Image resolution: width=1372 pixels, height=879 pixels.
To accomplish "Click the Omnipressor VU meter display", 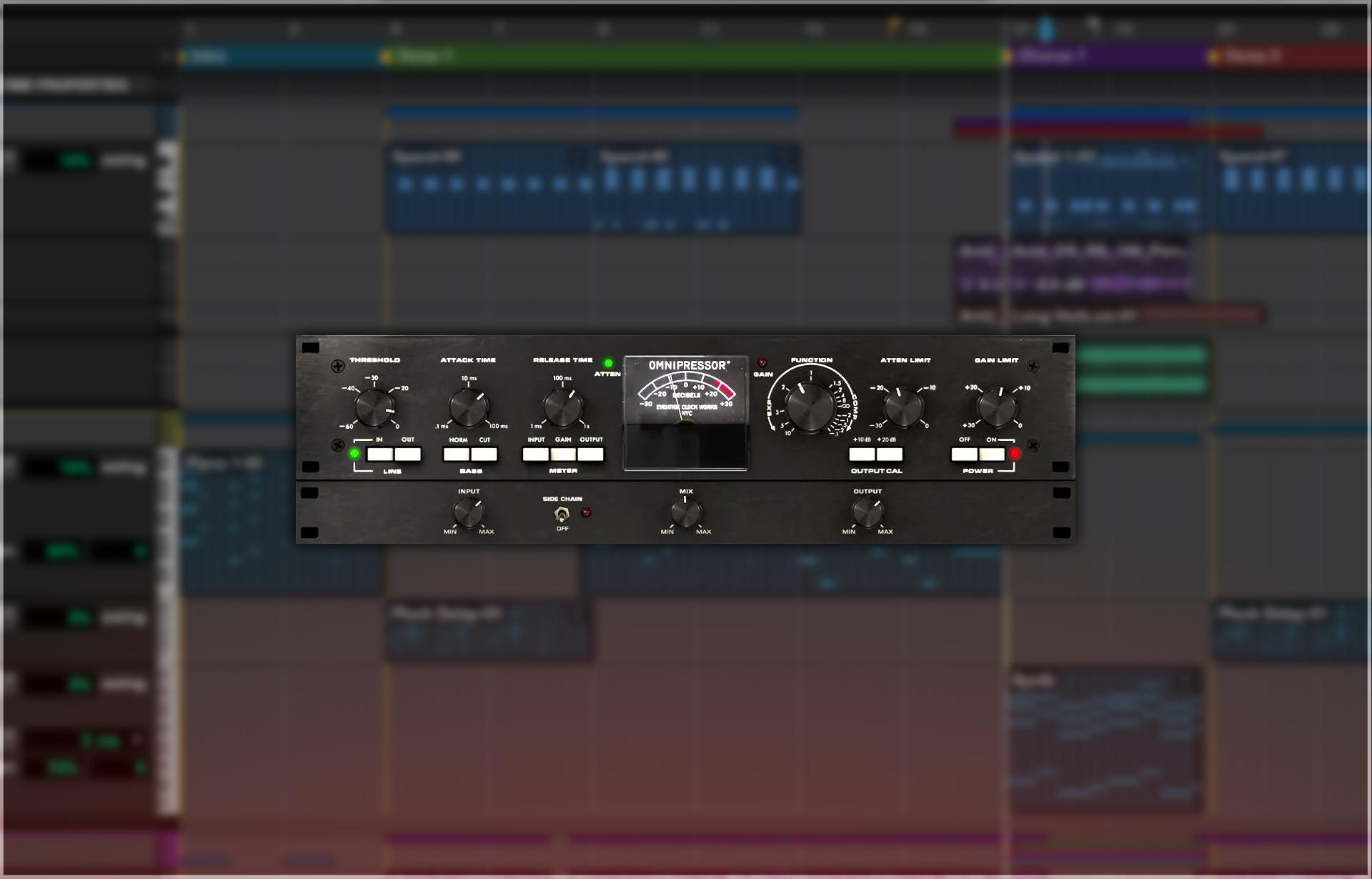I will point(686,412).
